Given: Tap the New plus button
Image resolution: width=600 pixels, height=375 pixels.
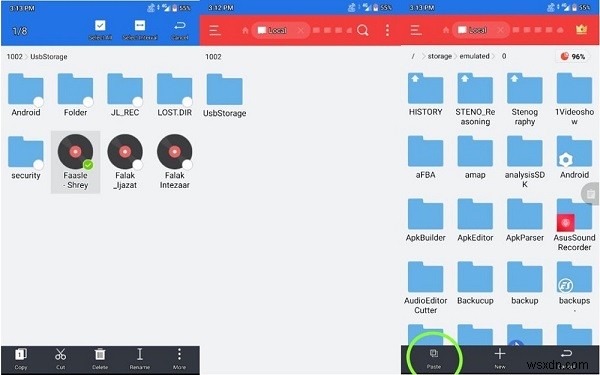Looking at the screenshot, I should 500,359.
